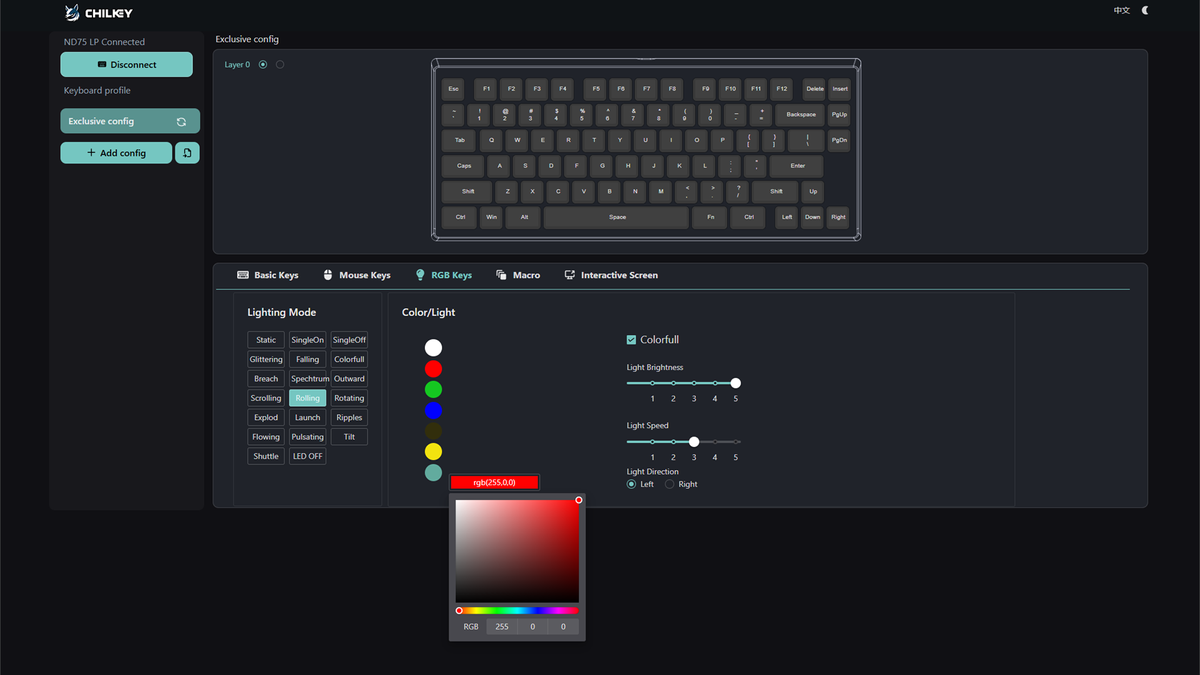
Task: Click the CHILKEY logo icon
Action: [72, 13]
